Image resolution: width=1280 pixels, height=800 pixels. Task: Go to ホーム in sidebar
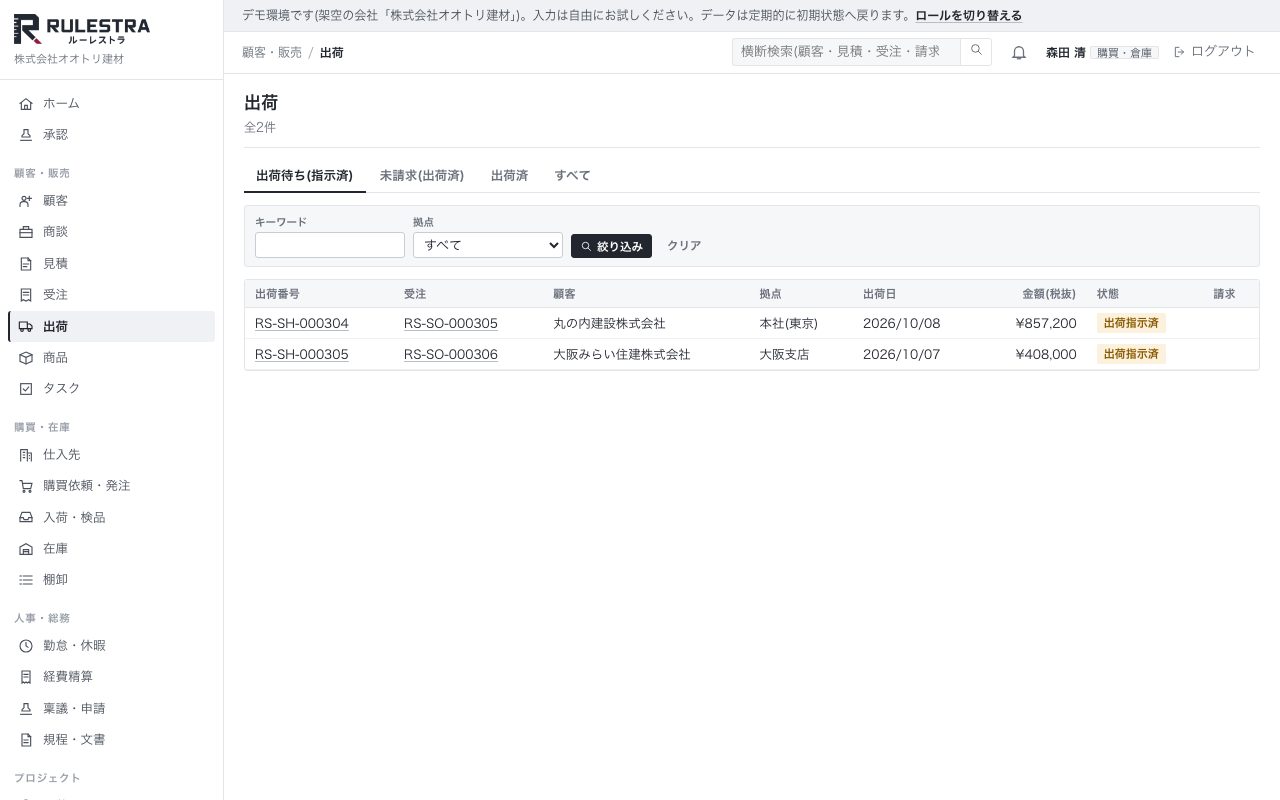coord(111,104)
